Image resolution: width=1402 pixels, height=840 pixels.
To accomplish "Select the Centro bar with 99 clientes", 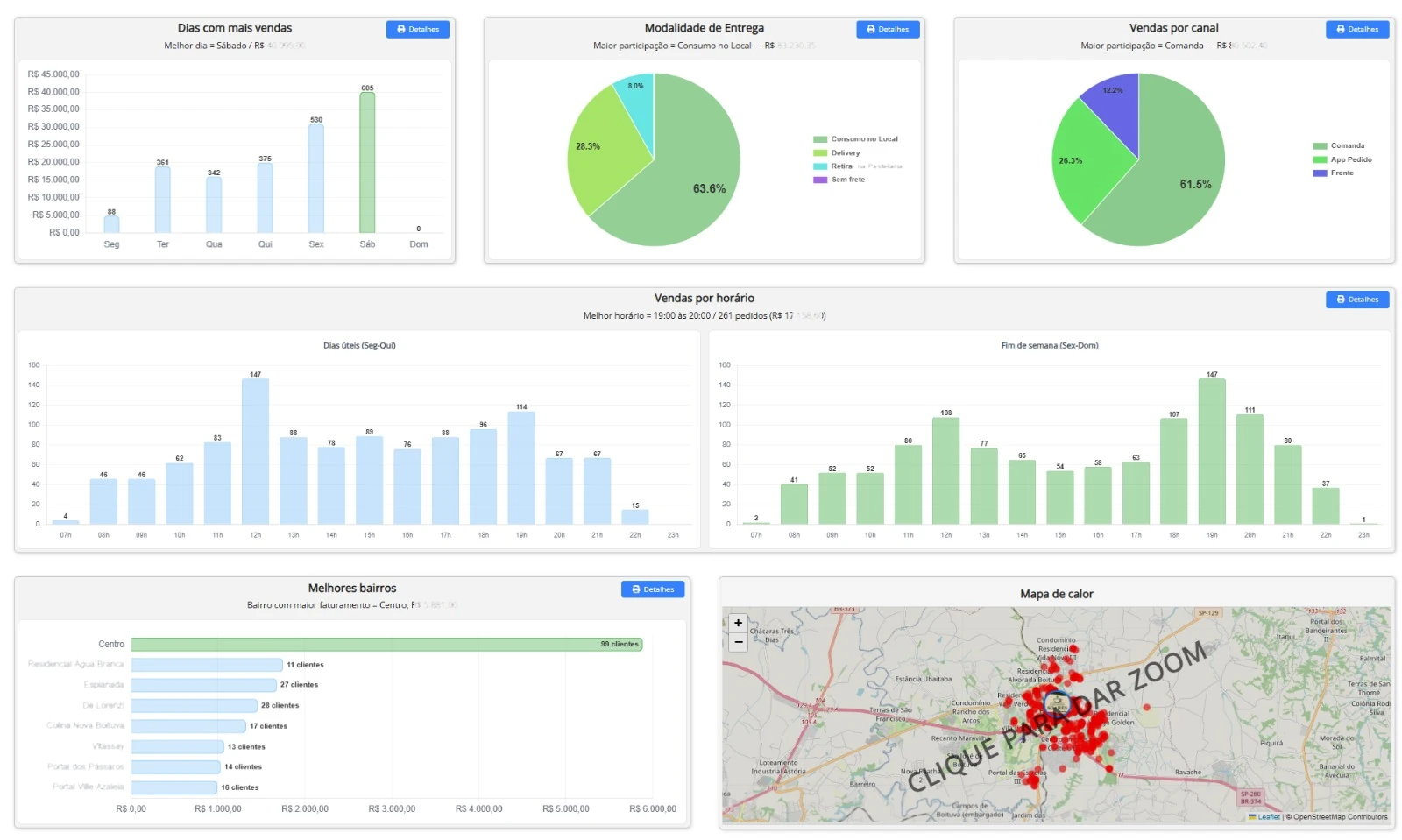I will (387, 645).
